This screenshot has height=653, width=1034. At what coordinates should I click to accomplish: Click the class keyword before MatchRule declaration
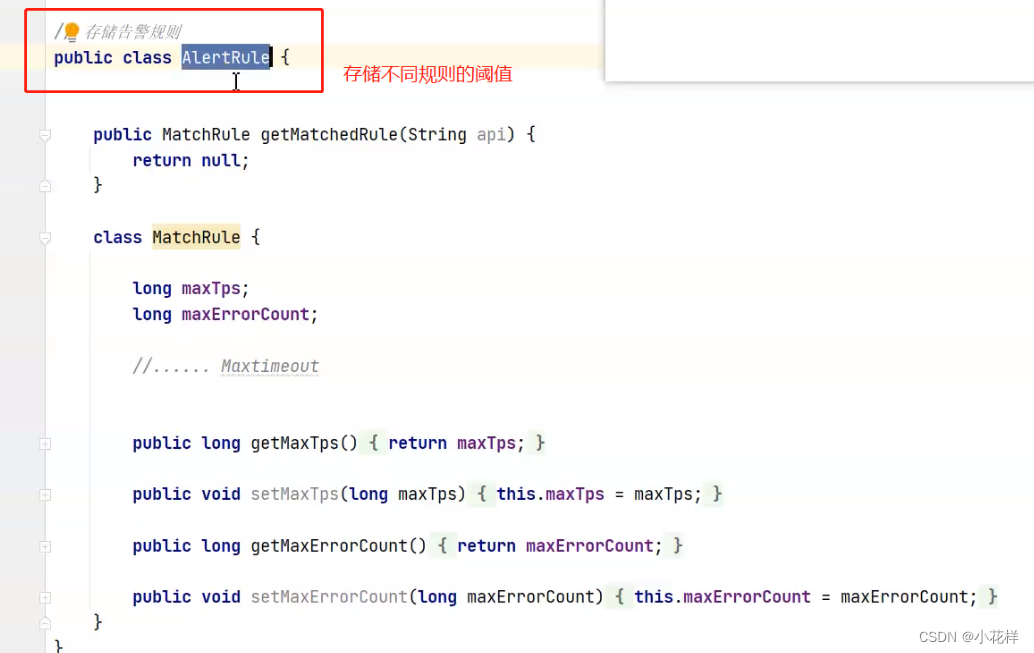(117, 237)
